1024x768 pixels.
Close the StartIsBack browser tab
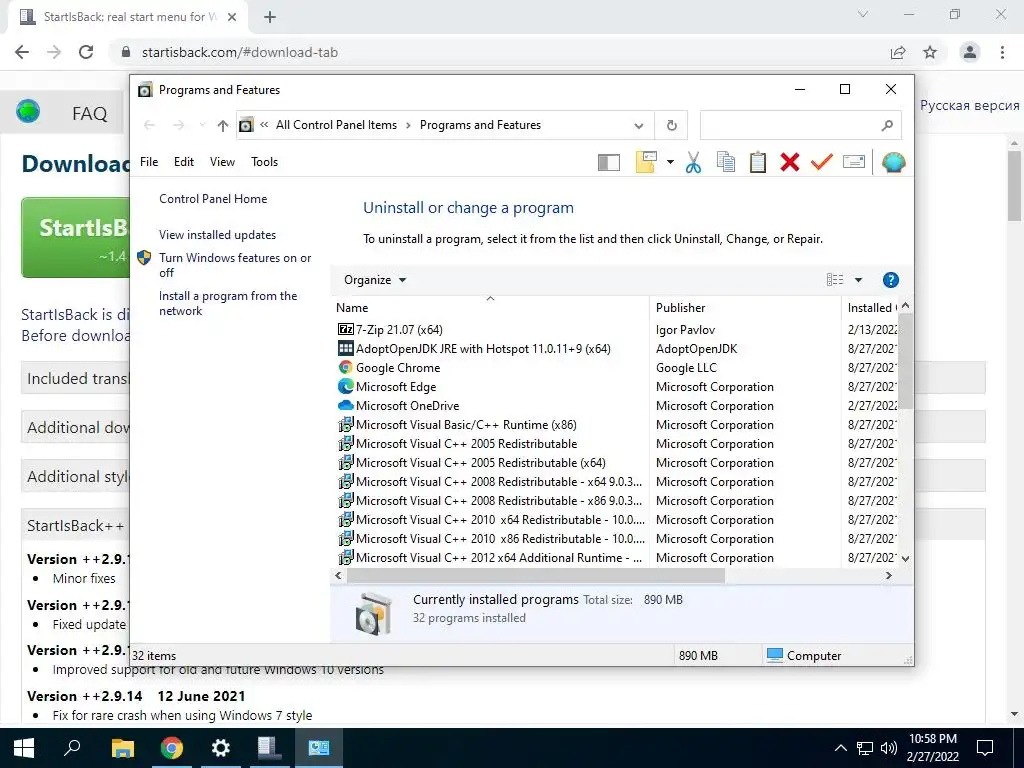232,17
